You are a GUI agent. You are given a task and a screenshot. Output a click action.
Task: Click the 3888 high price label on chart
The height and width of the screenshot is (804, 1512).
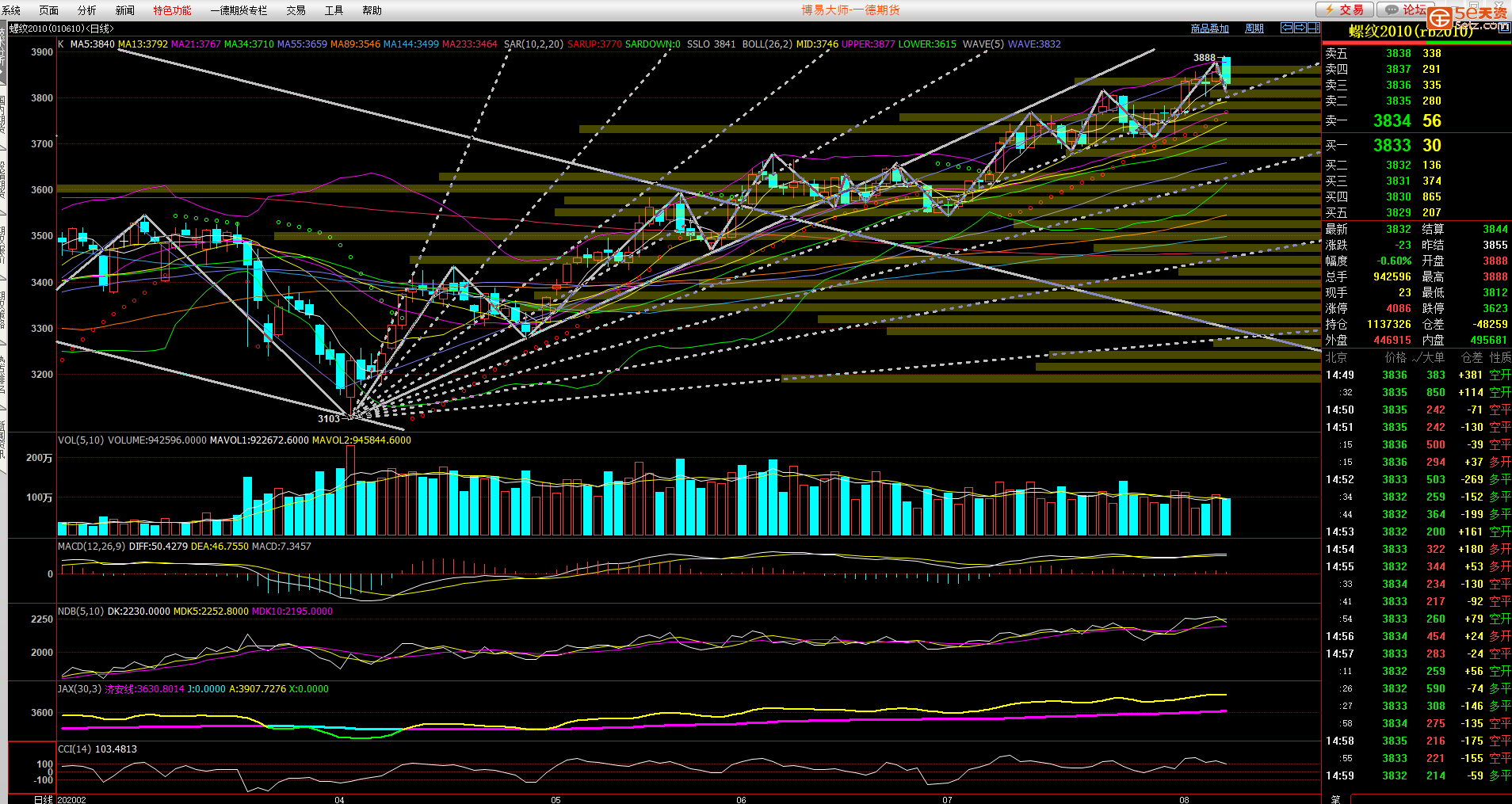pyautogui.click(x=1204, y=58)
